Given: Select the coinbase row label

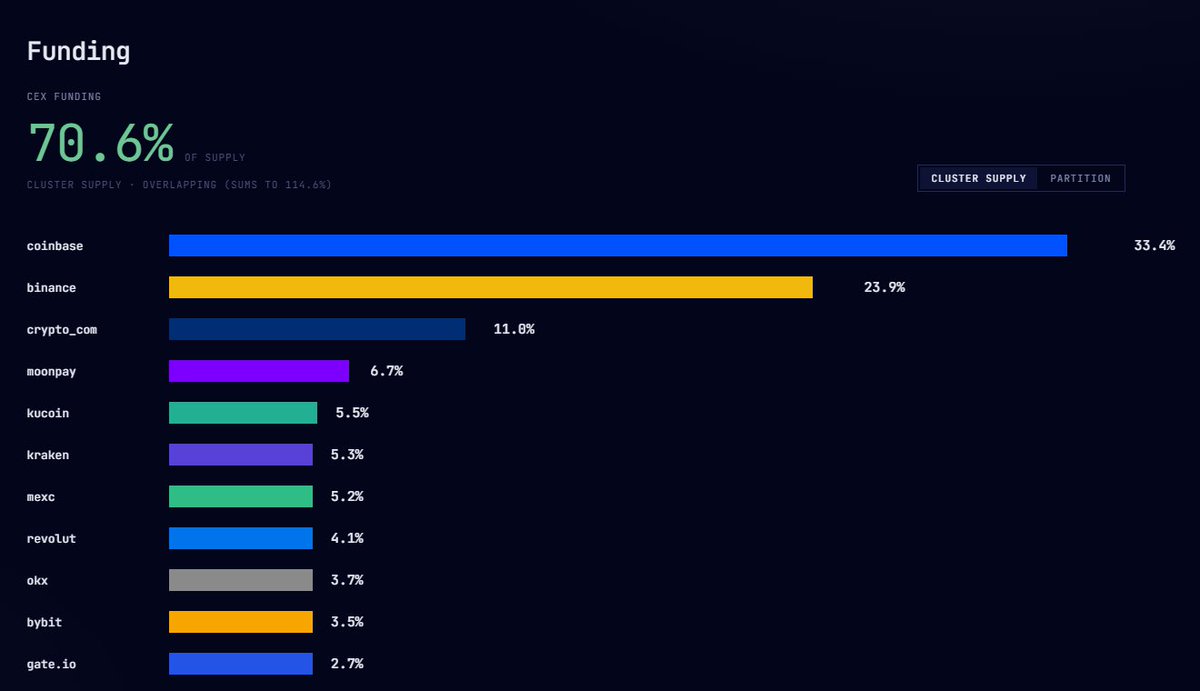Looking at the screenshot, I should (x=55, y=246).
